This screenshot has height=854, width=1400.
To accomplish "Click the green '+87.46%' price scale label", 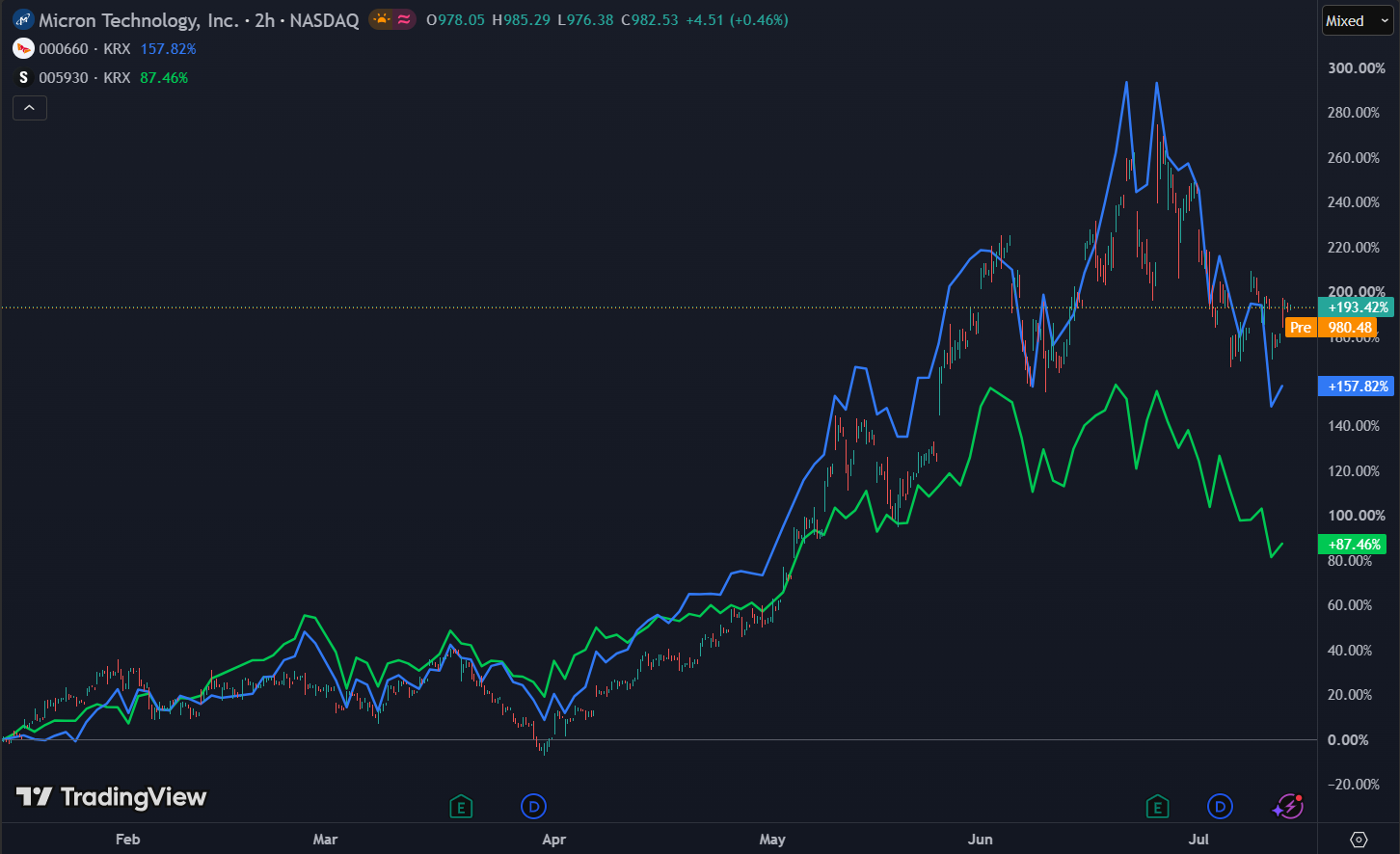I will pos(1352,545).
